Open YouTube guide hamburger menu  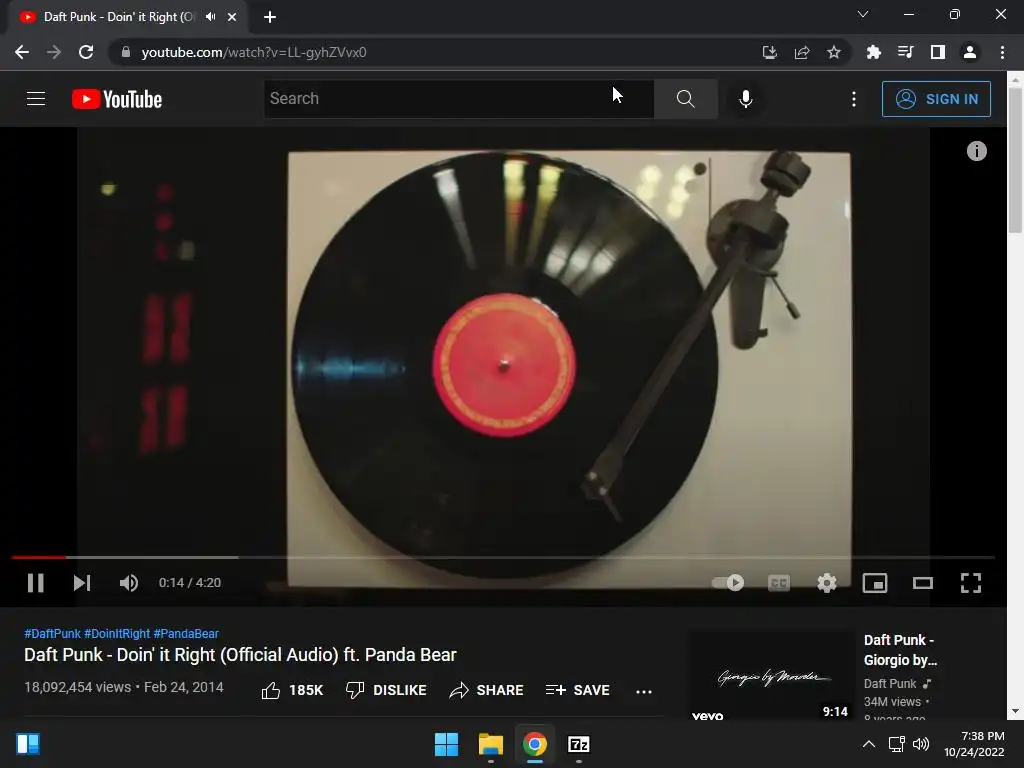point(36,99)
